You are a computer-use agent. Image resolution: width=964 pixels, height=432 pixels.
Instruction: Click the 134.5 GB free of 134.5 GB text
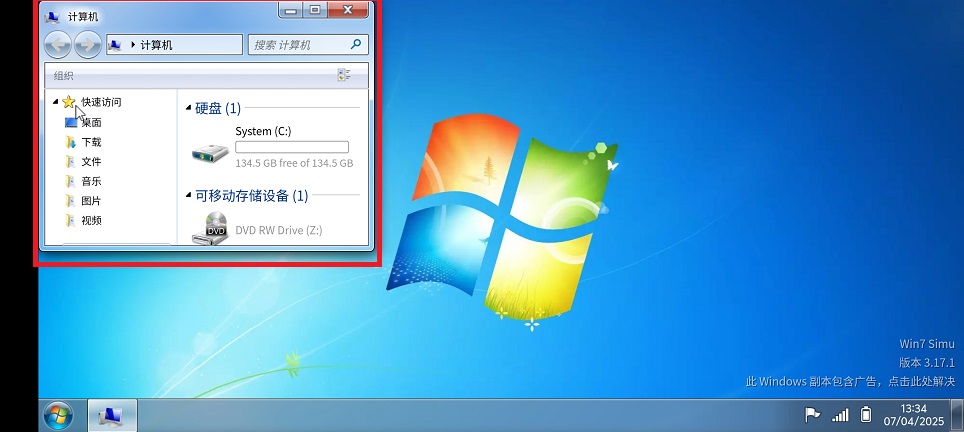pos(294,163)
